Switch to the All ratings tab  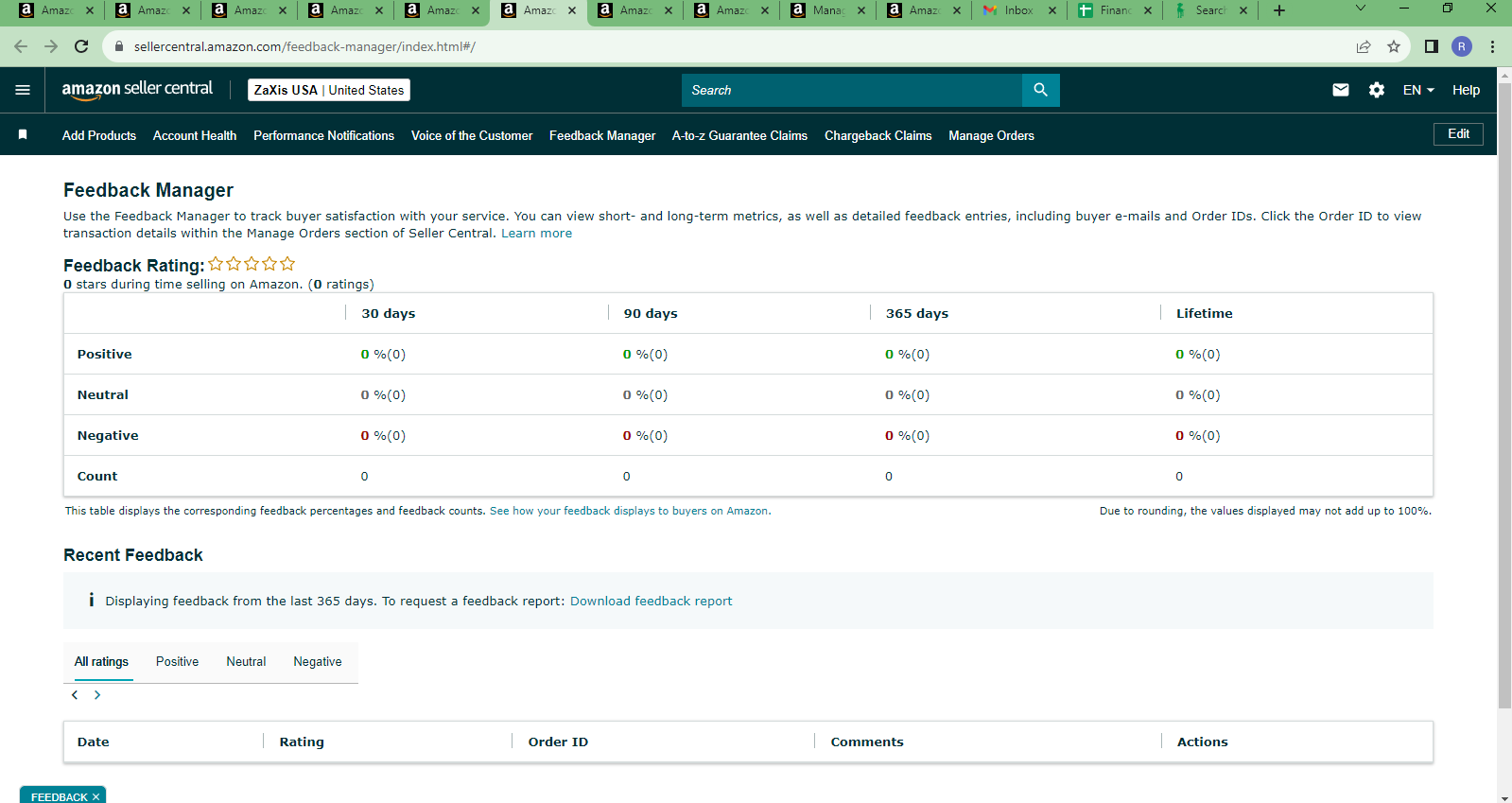(102, 661)
